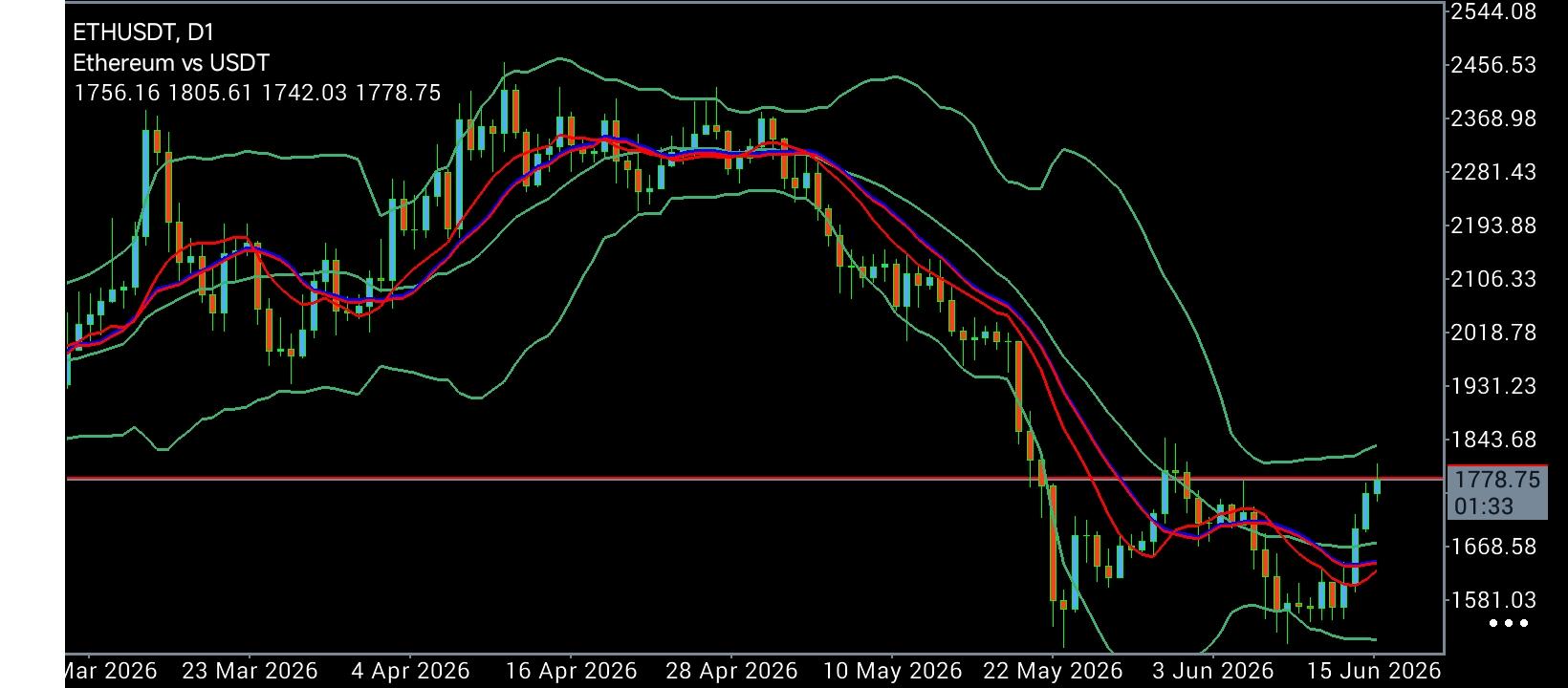Image resolution: width=1568 pixels, height=688 pixels.
Task: Click the 10 May 2026 date label
Action: [x=892, y=671]
